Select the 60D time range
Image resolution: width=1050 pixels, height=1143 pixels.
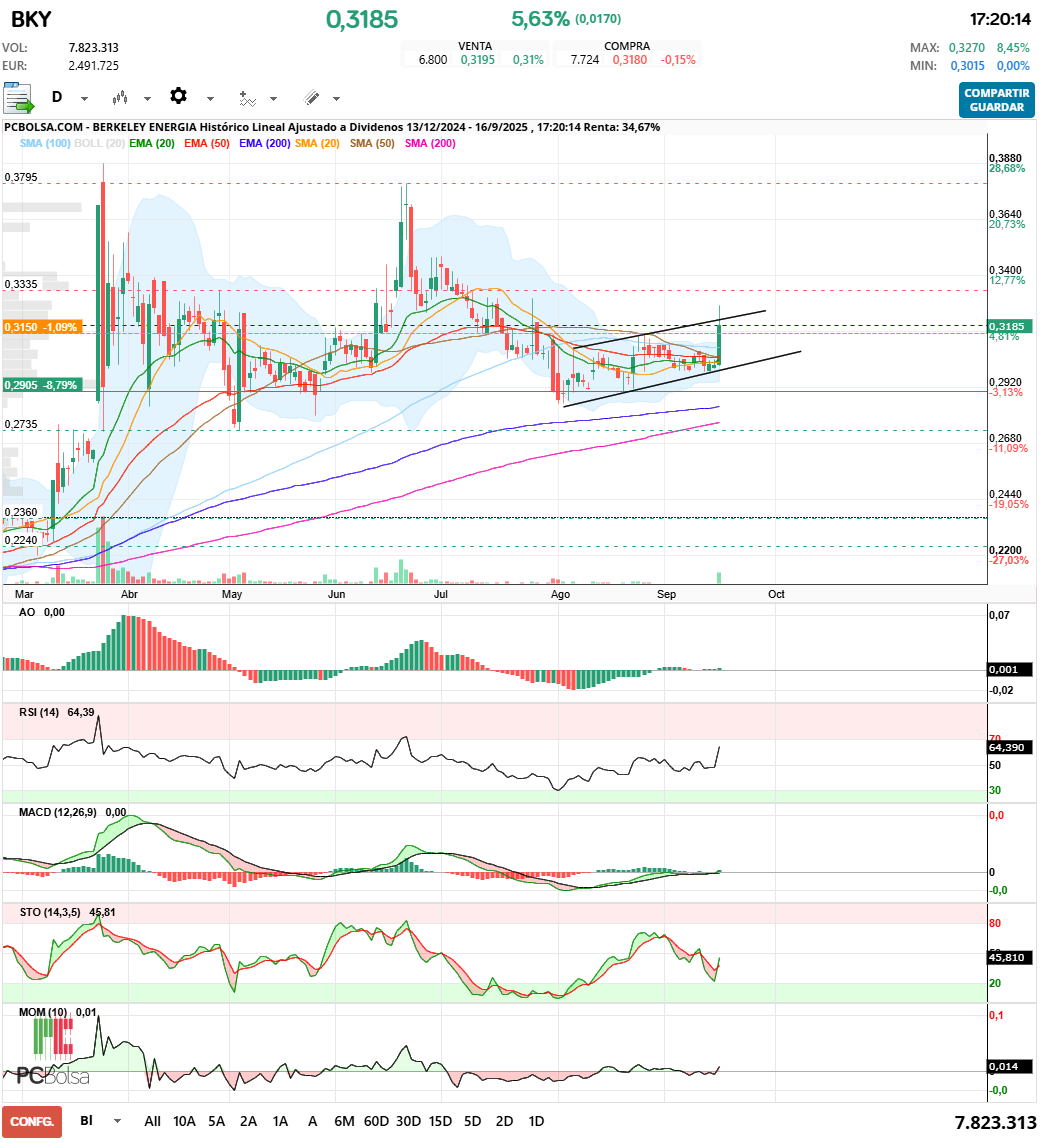(376, 1121)
